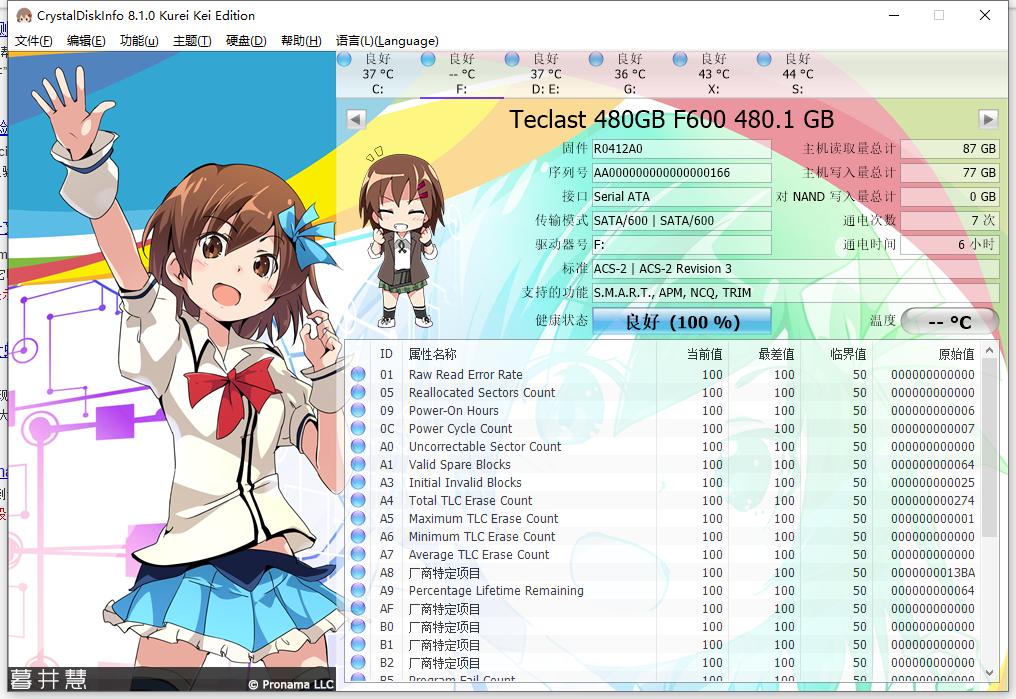Click status icon of attribute A8 row
Viewport: 1016px width, 699px height.
tap(358, 572)
